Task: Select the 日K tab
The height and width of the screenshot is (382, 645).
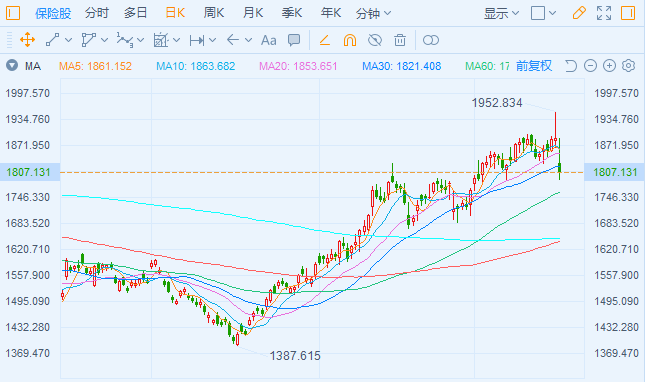Action: tap(175, 13)
